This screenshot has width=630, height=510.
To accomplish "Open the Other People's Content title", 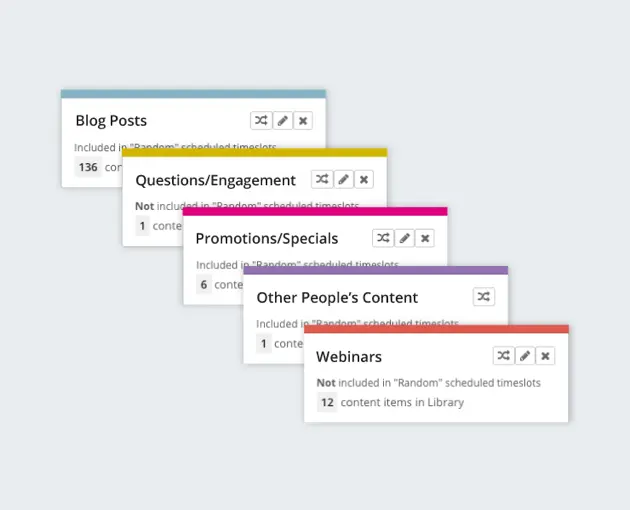I will (337, 298).
